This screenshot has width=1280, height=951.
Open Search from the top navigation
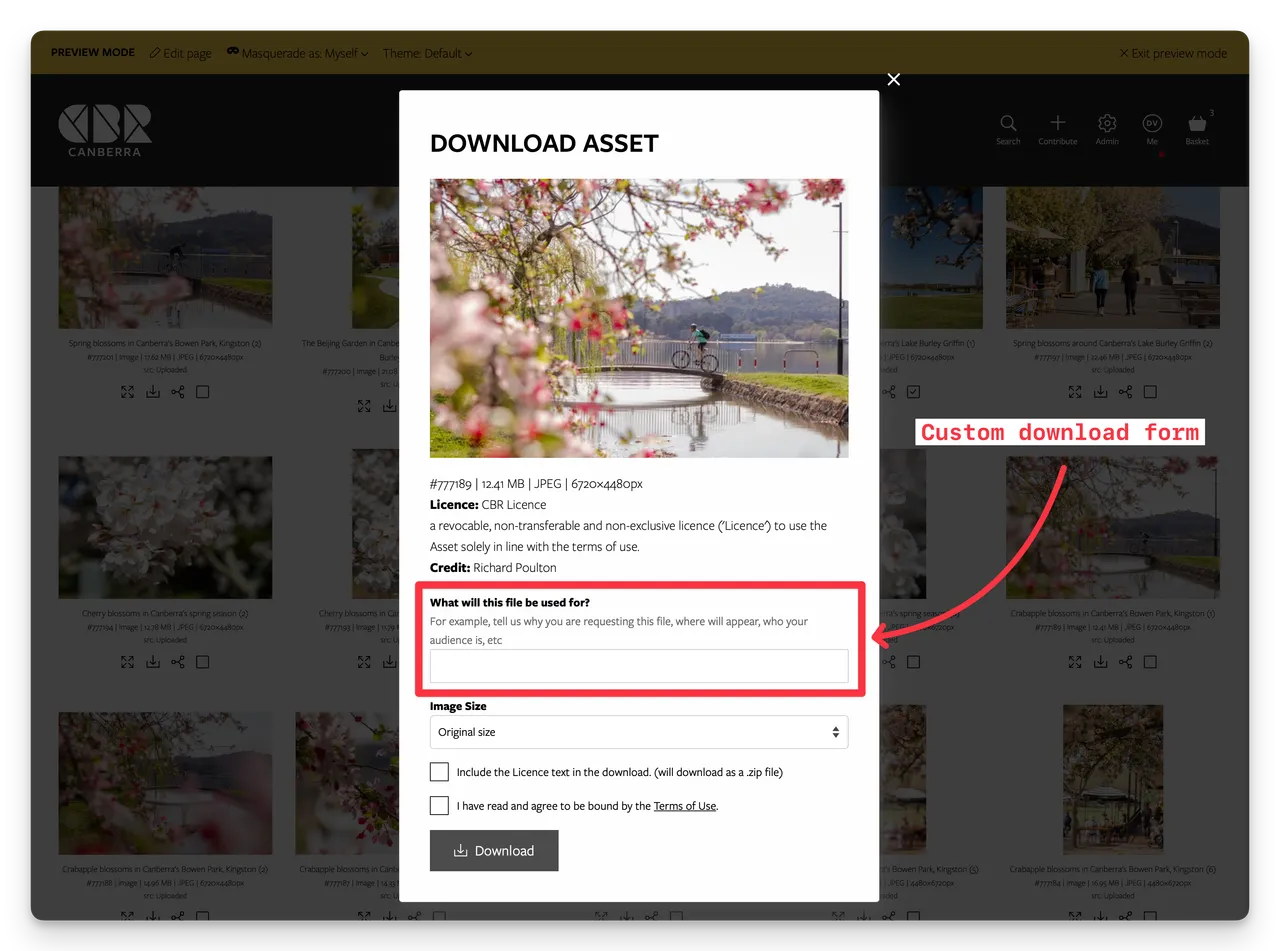tap(1008, 125)
